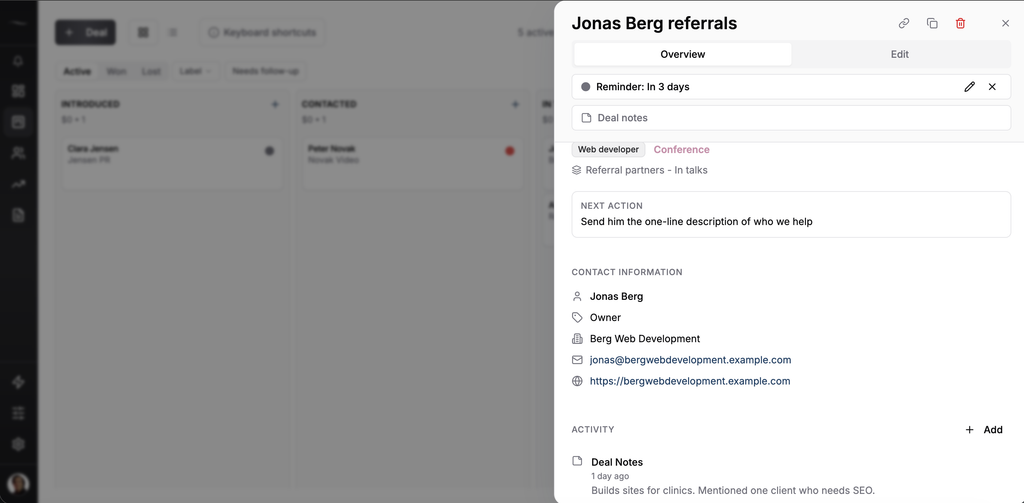
Task: Click the globe icon beside the website URL
Action: [577, 381]
